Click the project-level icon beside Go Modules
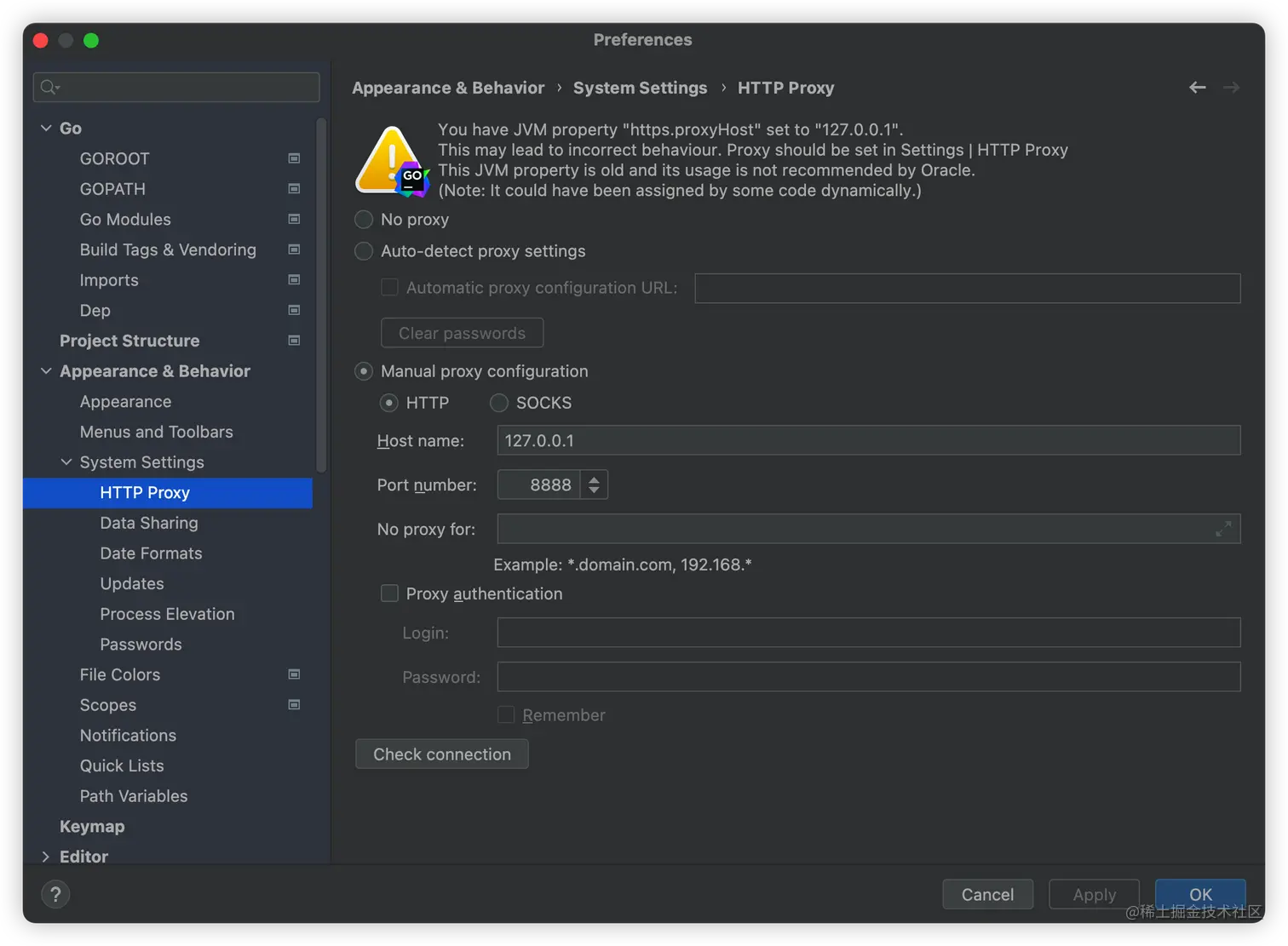The width and height of the screenshot is (1288, 946). (294, 219)
